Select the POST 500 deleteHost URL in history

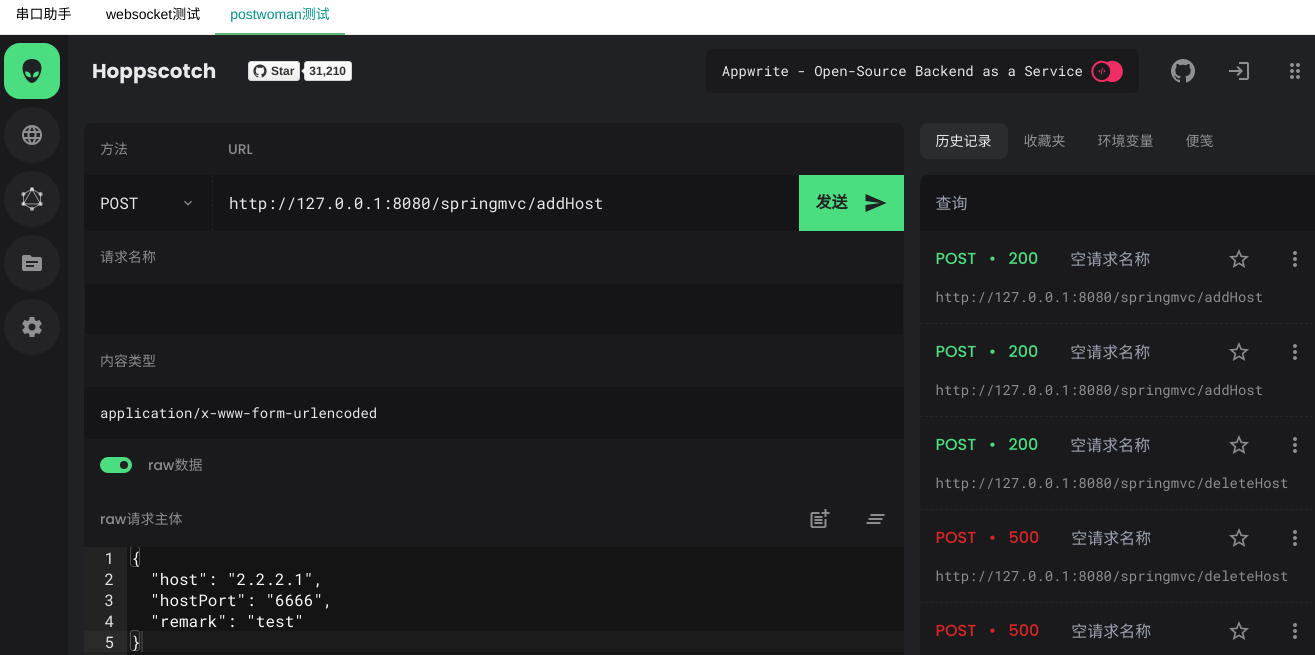1112,576
